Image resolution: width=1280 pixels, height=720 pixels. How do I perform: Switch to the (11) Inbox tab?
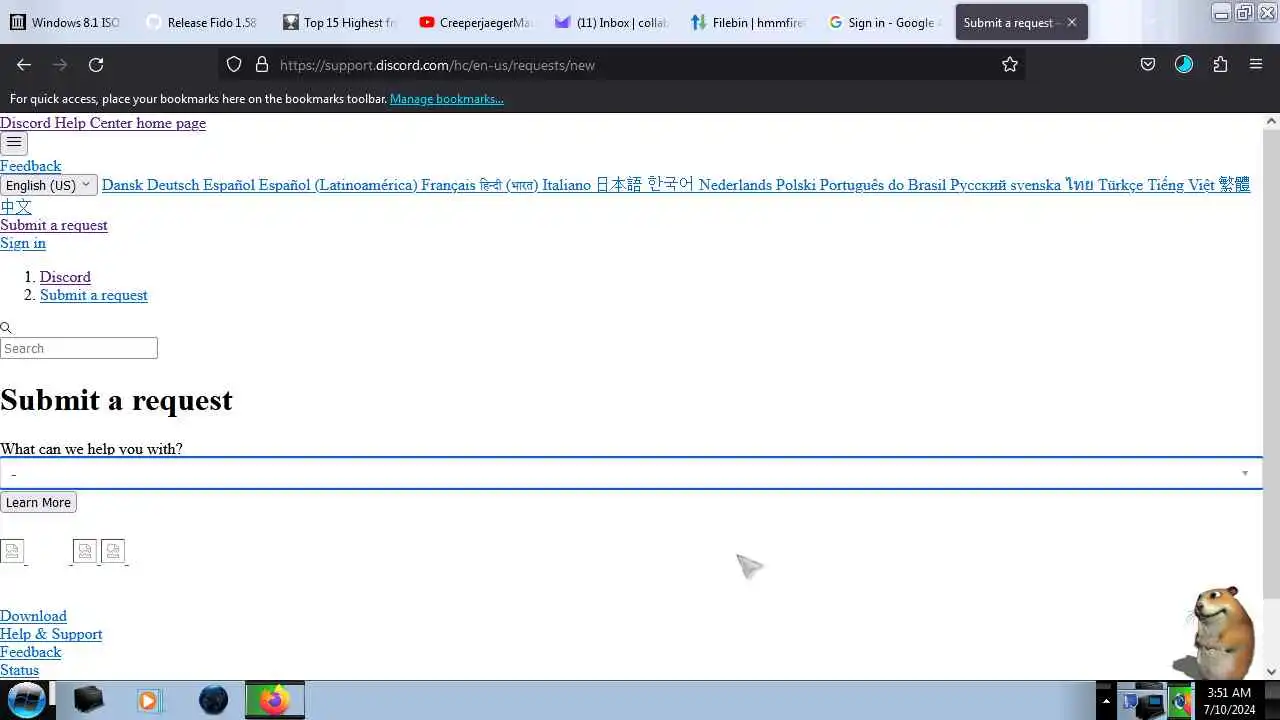pyautogui.click(x=612, y=22)
